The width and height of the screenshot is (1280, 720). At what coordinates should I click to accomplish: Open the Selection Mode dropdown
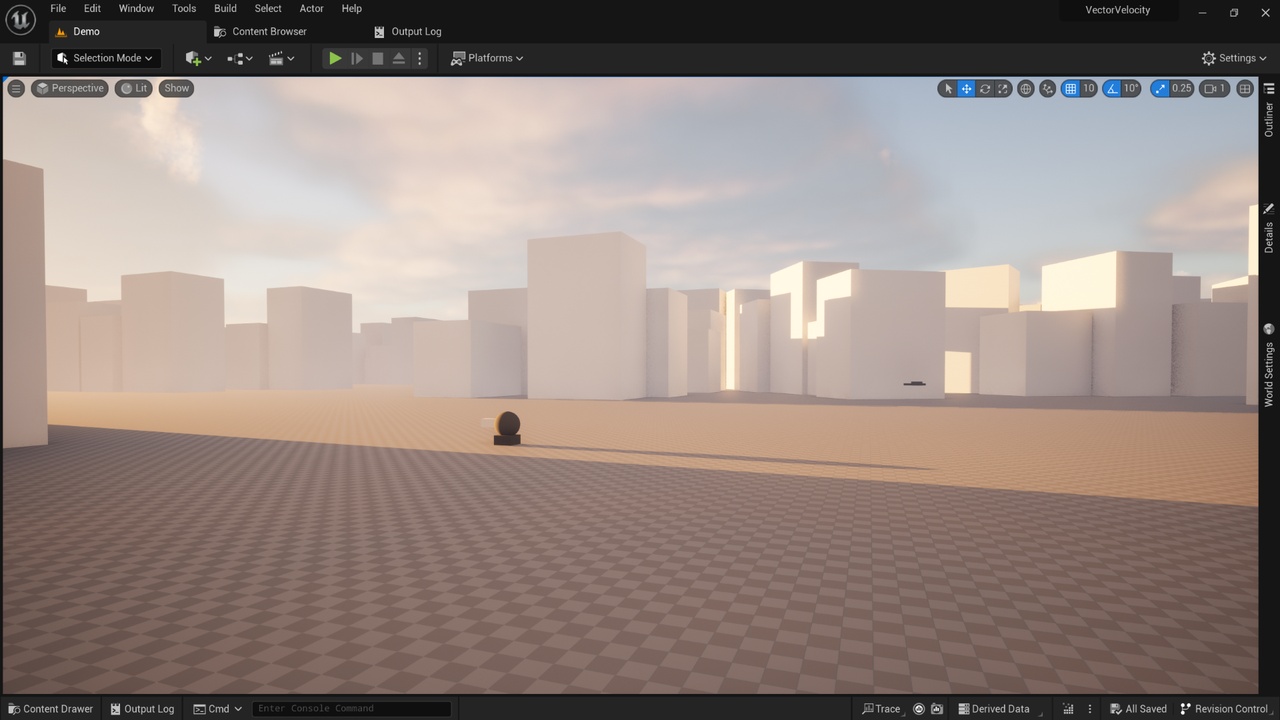tap(106, 58)
